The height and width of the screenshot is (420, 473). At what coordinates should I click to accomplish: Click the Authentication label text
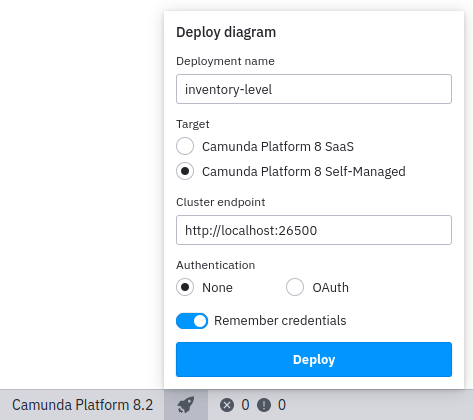[216, 265]
